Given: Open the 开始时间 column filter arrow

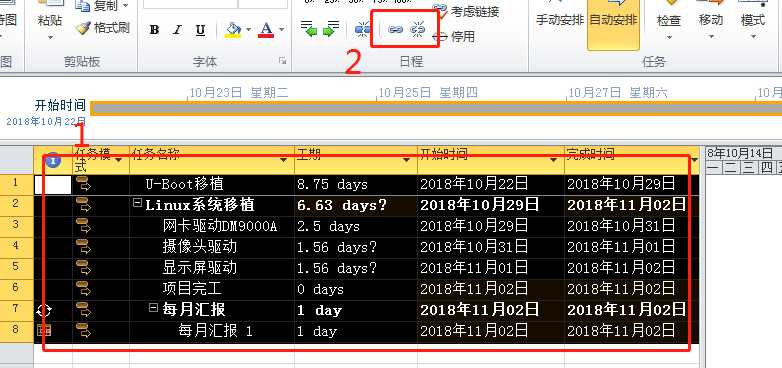Looking at the screenshot, I should [x=554, y=160].
